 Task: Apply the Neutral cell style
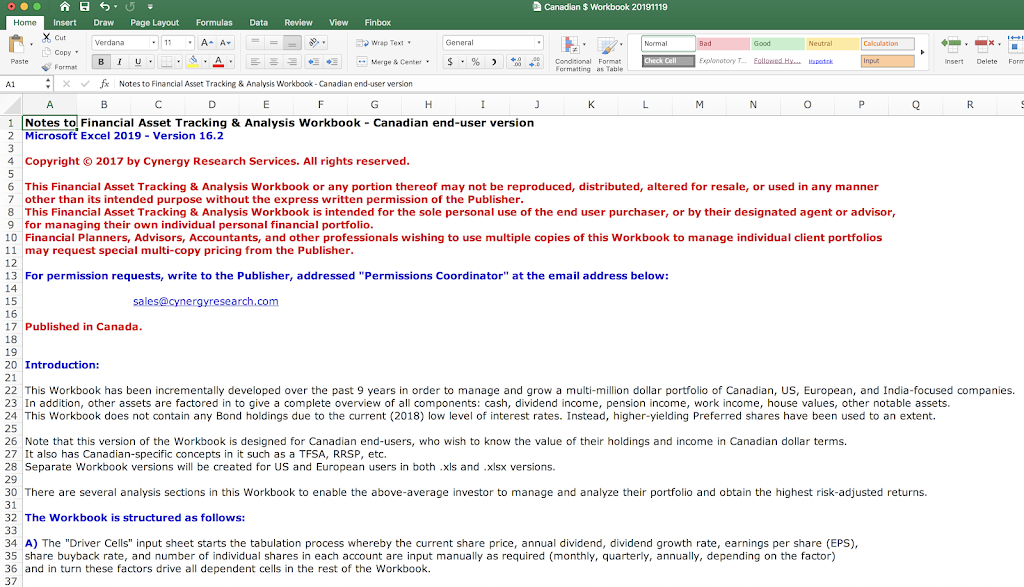pos(832,44)
